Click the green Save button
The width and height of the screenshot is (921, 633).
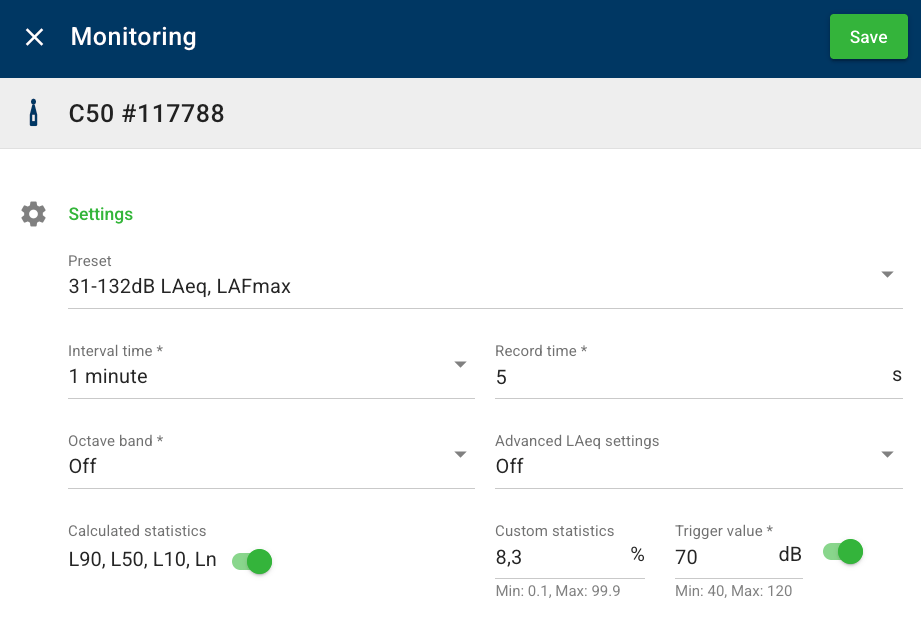pos(868,37)
